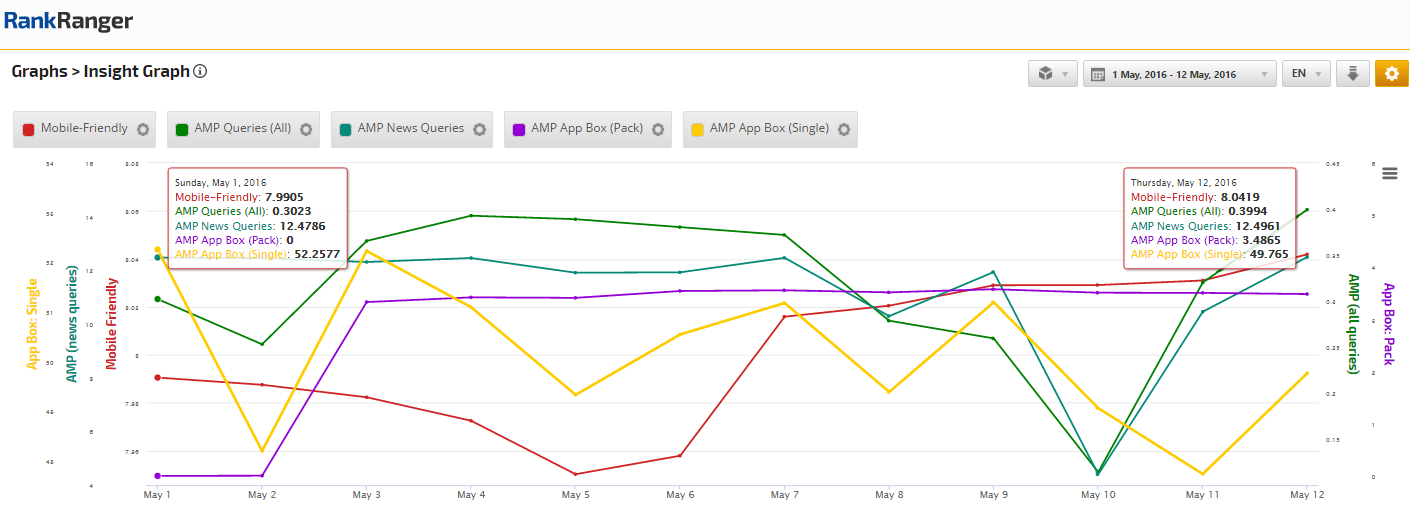Toggle the AMP News Queries series

click(x=411, y=129)
